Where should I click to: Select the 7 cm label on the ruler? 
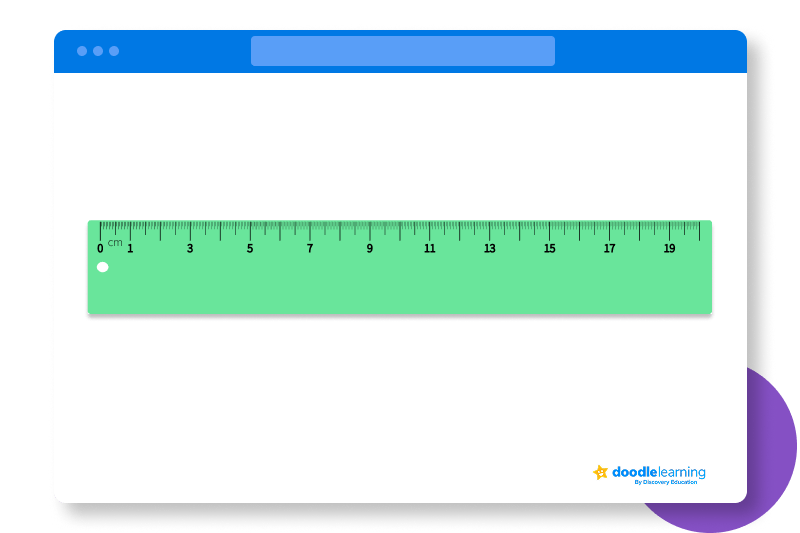point(310,248)
